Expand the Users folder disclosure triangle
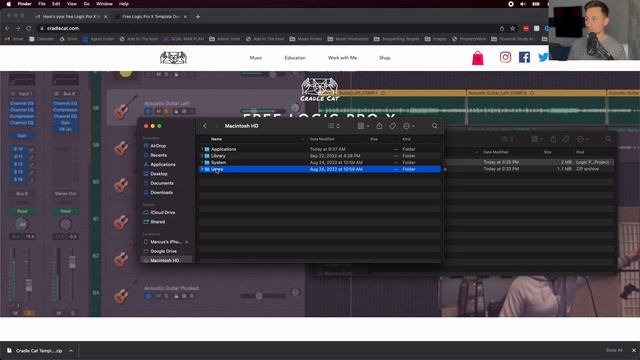 202,169
